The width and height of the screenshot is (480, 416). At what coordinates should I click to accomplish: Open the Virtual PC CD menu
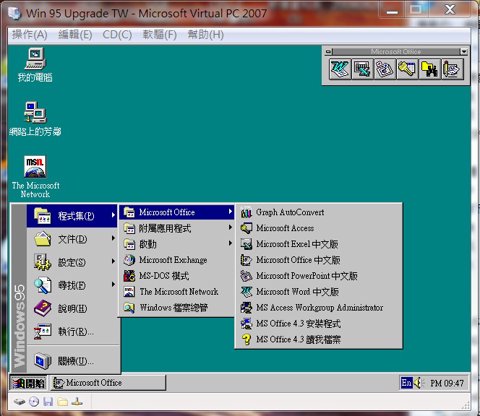[117, 34]
